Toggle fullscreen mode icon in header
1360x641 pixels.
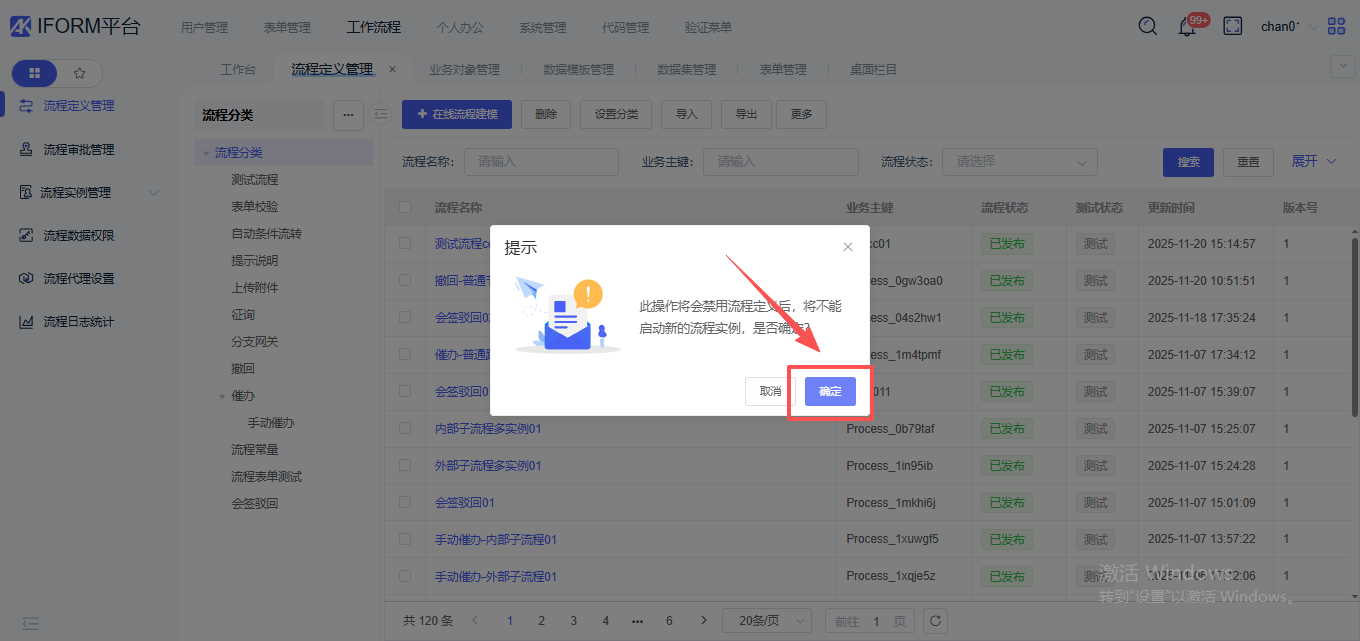1233,27
